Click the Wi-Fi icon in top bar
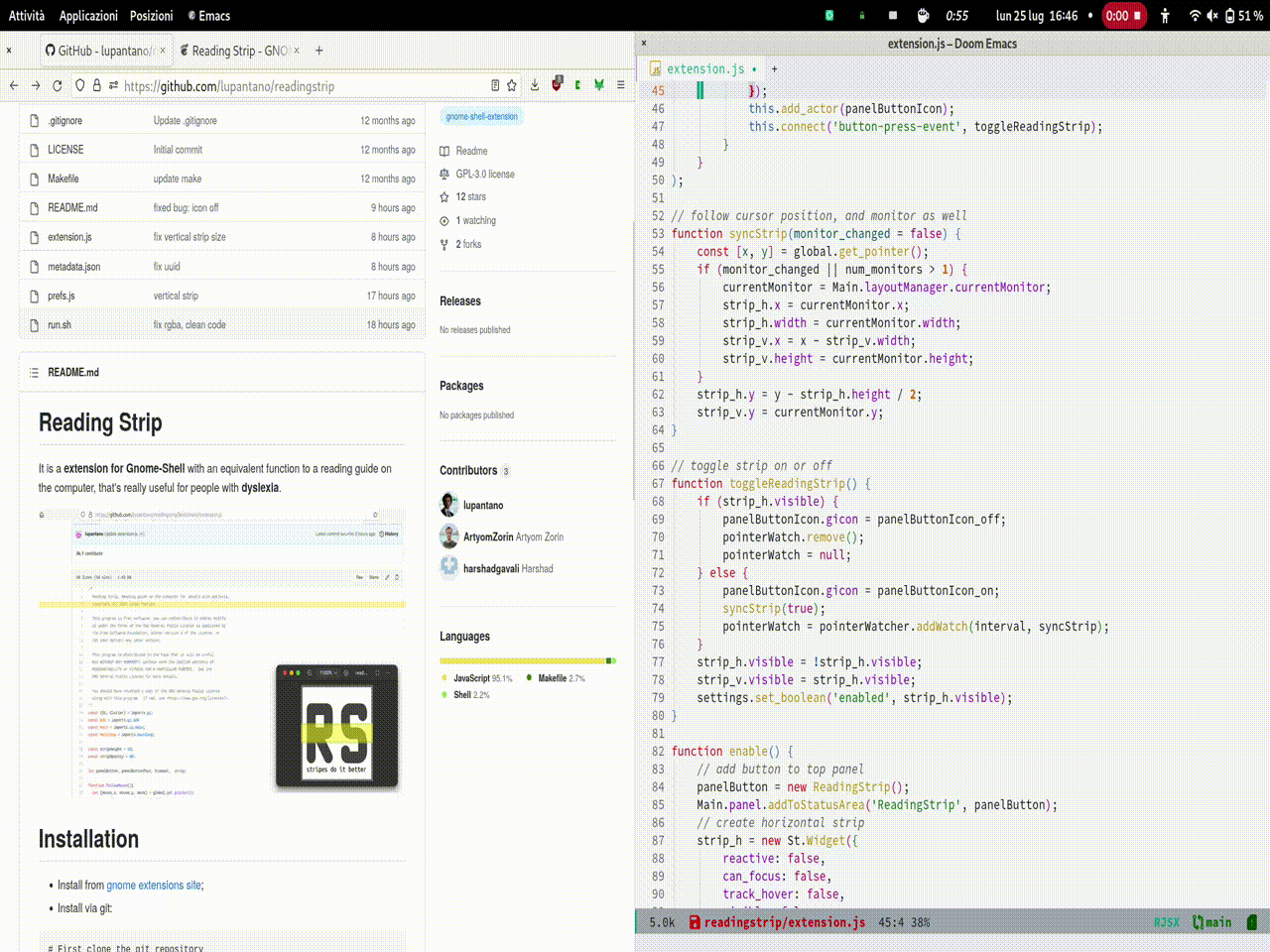The image size is (1270, 952). [1195, 16]
